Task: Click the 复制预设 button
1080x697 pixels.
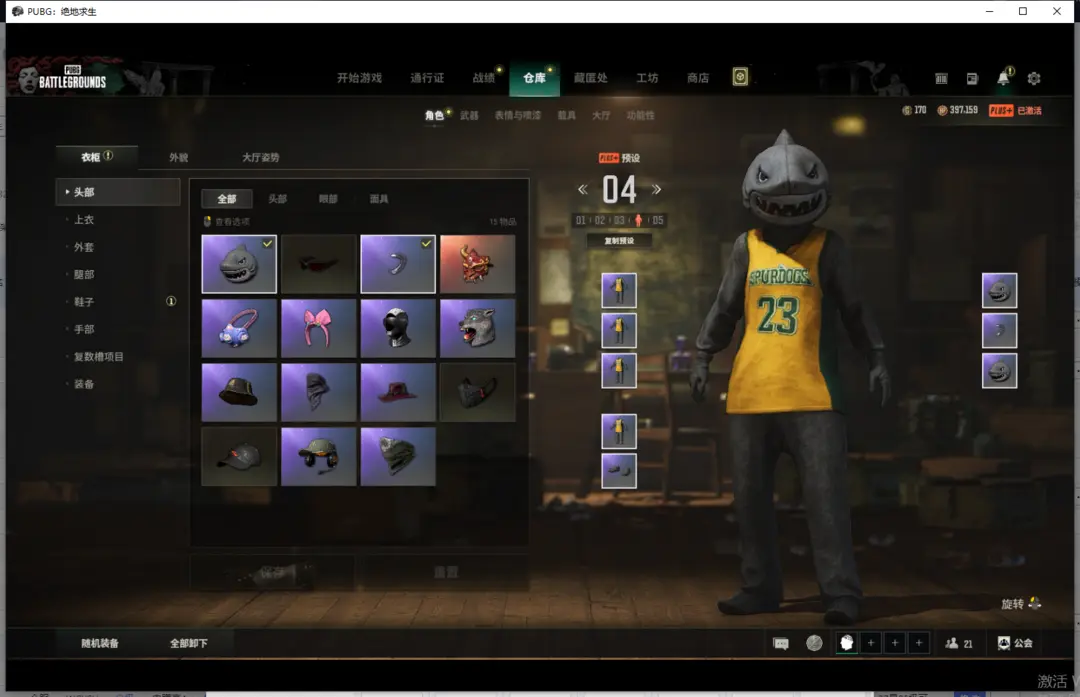Action: coord(619,241)
